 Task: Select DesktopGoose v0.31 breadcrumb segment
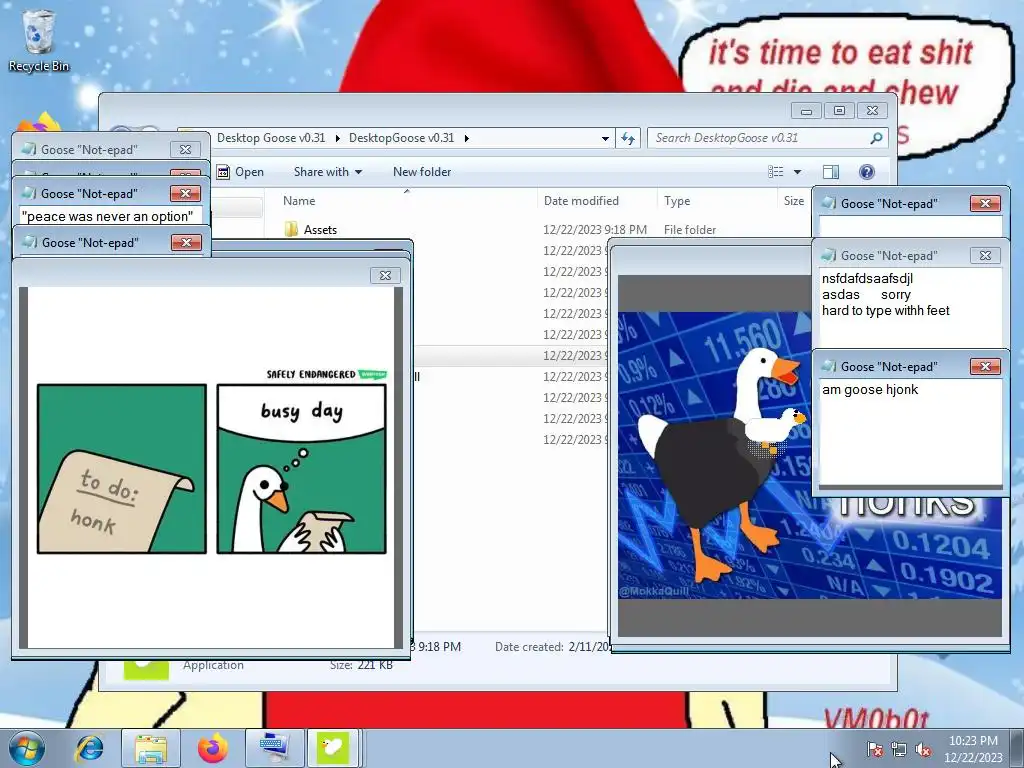(x=401, y=138)
